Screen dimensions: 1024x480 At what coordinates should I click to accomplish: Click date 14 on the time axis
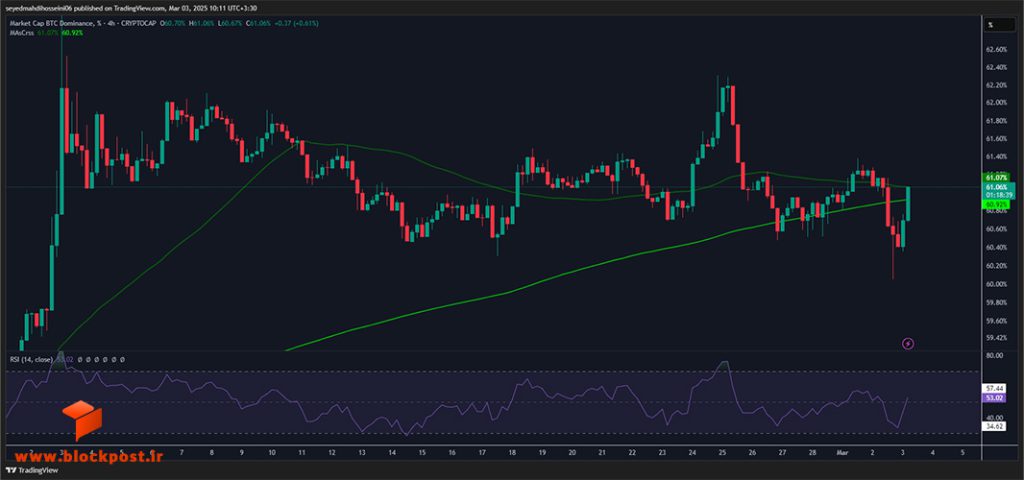(x=392, y=452)
